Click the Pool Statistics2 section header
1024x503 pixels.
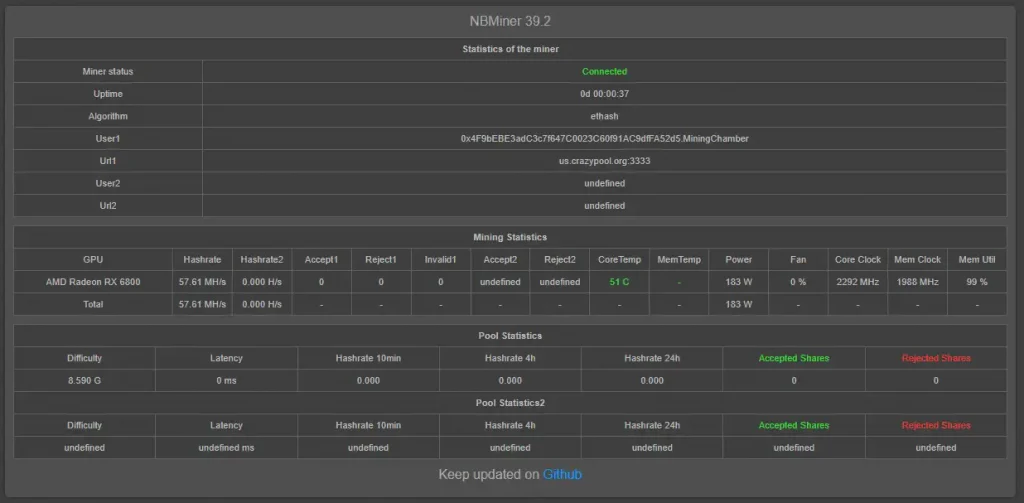point(510,403)
